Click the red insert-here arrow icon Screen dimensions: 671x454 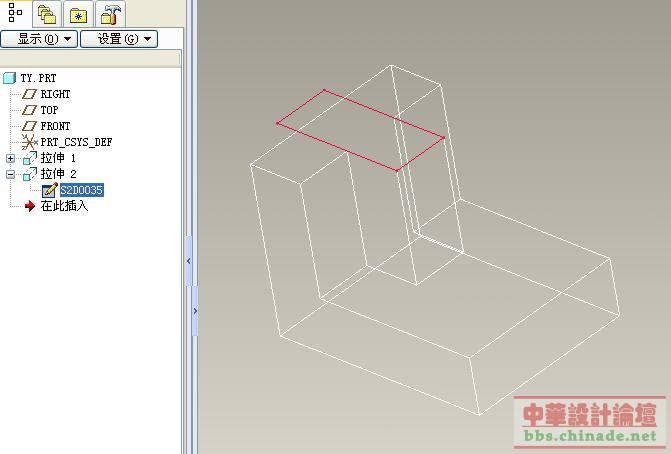[x=30, y=206]
